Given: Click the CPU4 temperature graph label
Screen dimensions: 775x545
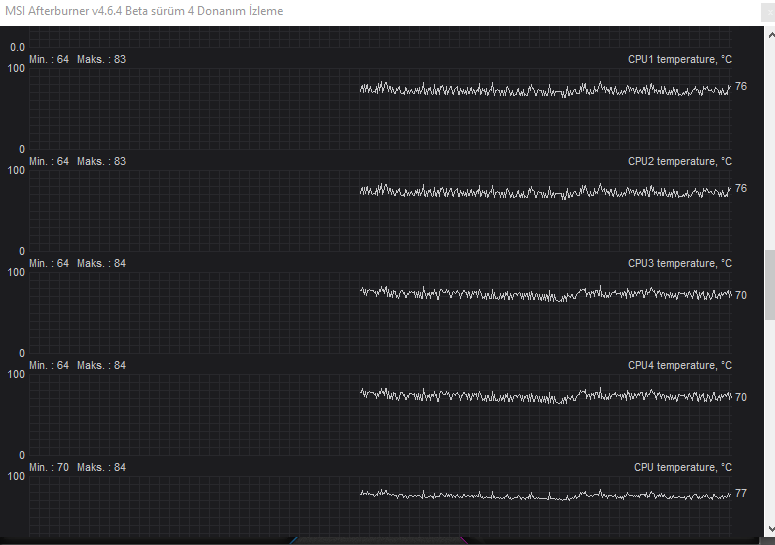Looking at the screenshot, I should [x=680, y=366].
